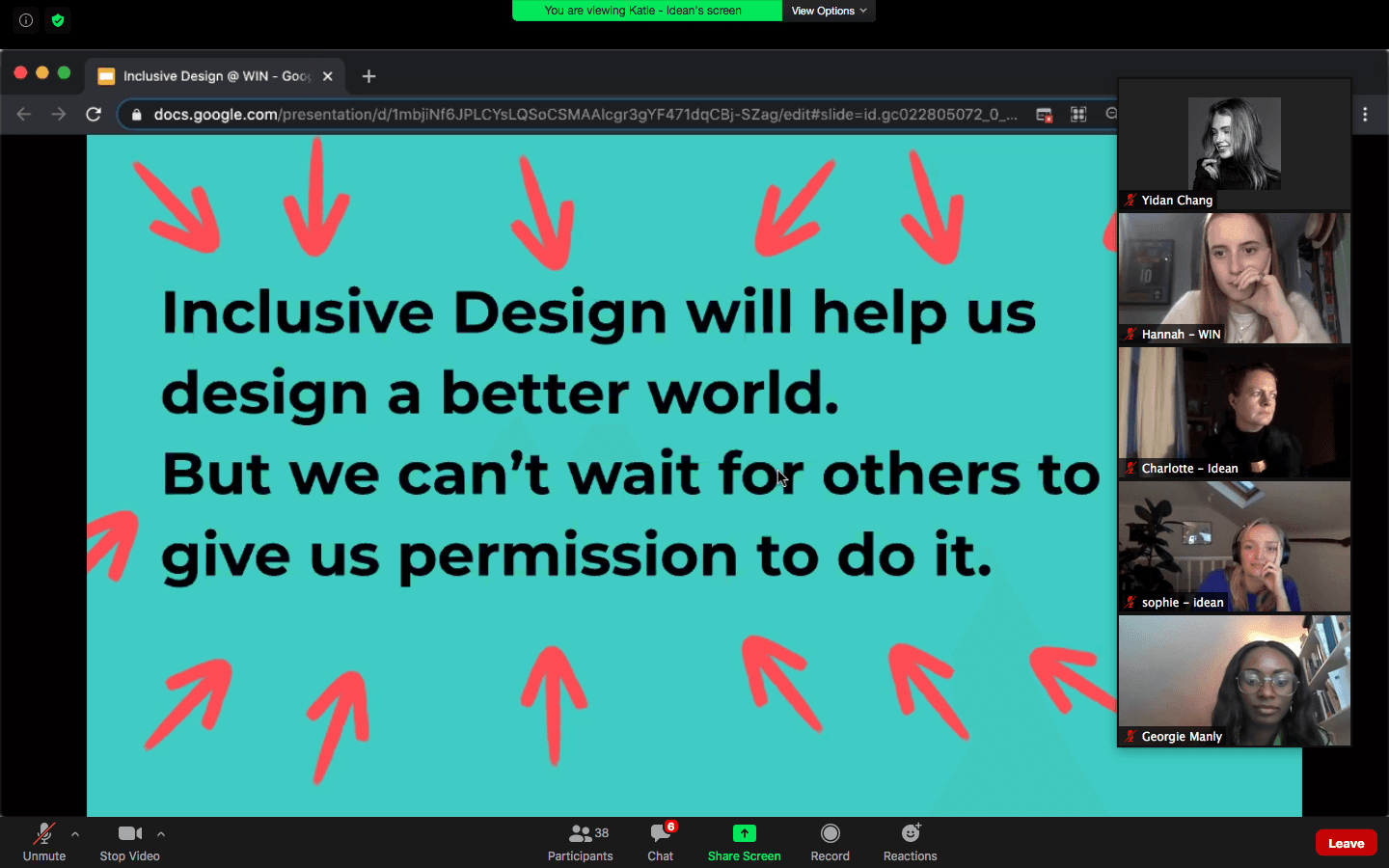Open the Participants panel

(x=580, y=841)
